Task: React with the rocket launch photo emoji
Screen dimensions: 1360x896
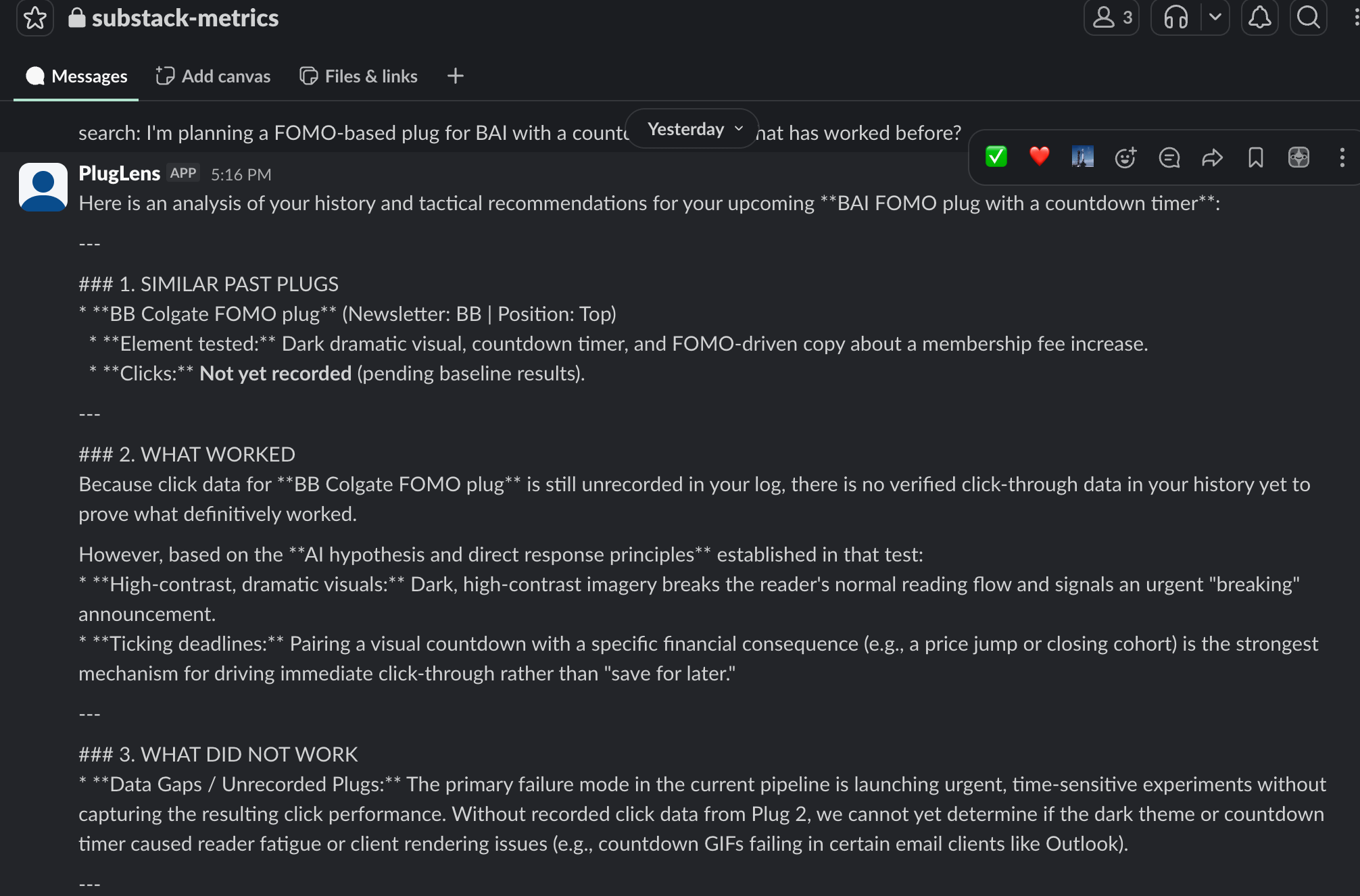Action: point(1082,157)
